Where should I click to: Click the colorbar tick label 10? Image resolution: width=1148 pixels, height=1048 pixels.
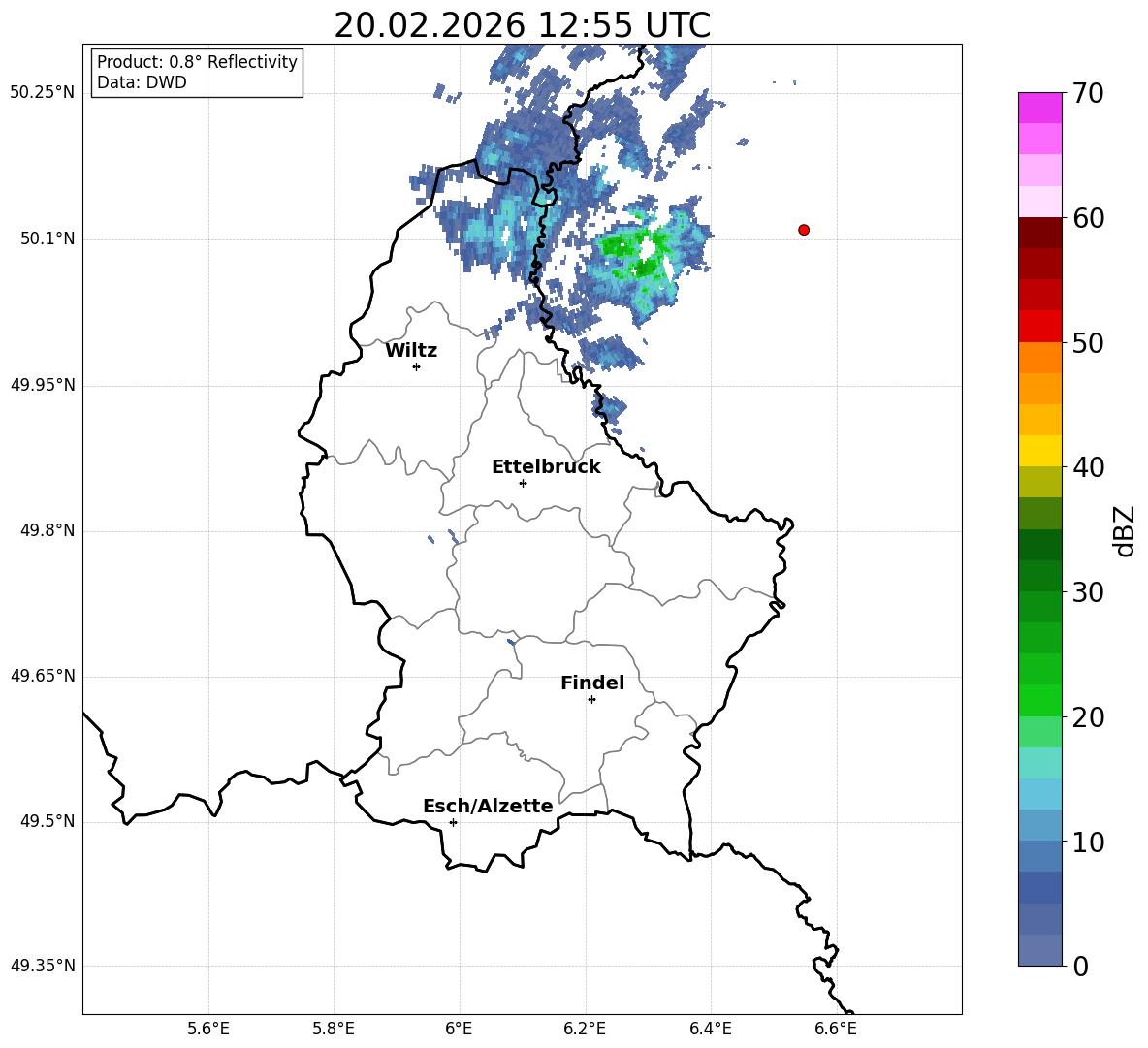pyautogui.click(x=1089, y=842)
